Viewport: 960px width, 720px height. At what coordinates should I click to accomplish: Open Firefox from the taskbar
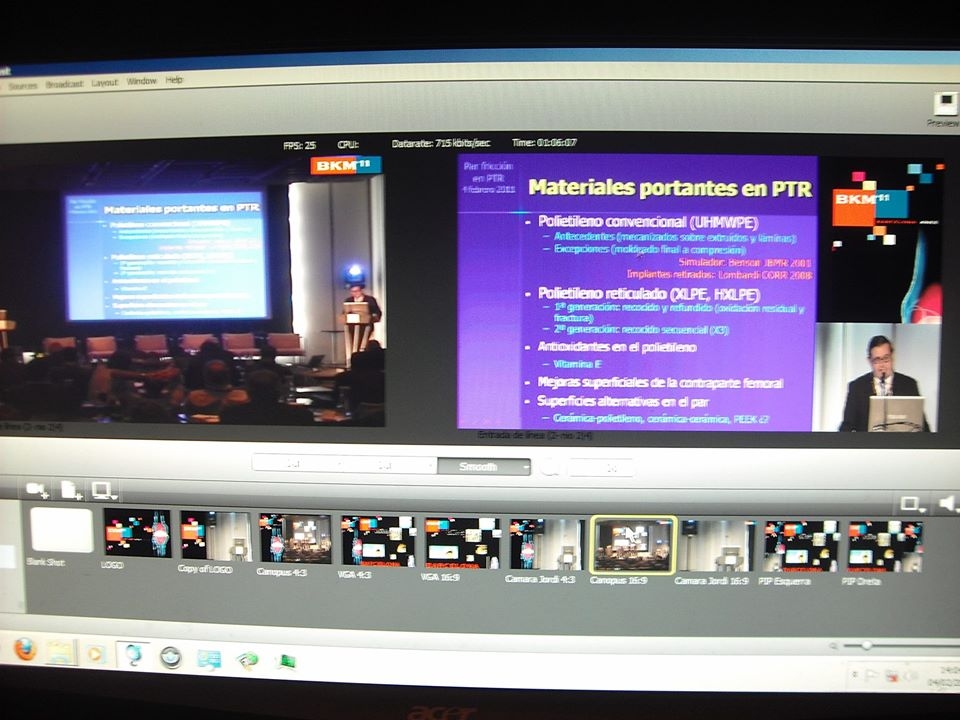pyautogui.click(x=24, y=650)
